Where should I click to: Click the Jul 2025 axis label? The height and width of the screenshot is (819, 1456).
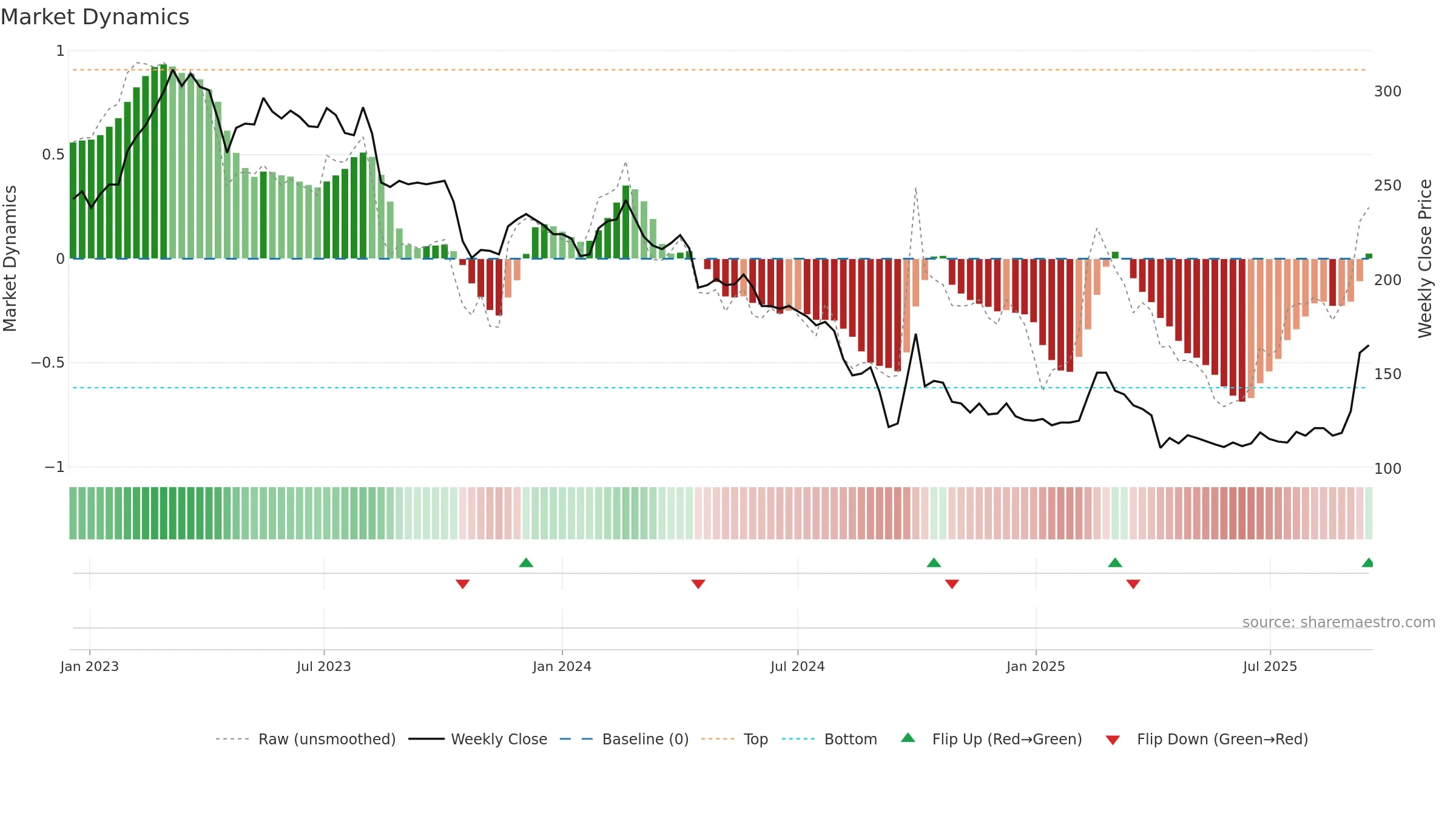coord(1270,666)
